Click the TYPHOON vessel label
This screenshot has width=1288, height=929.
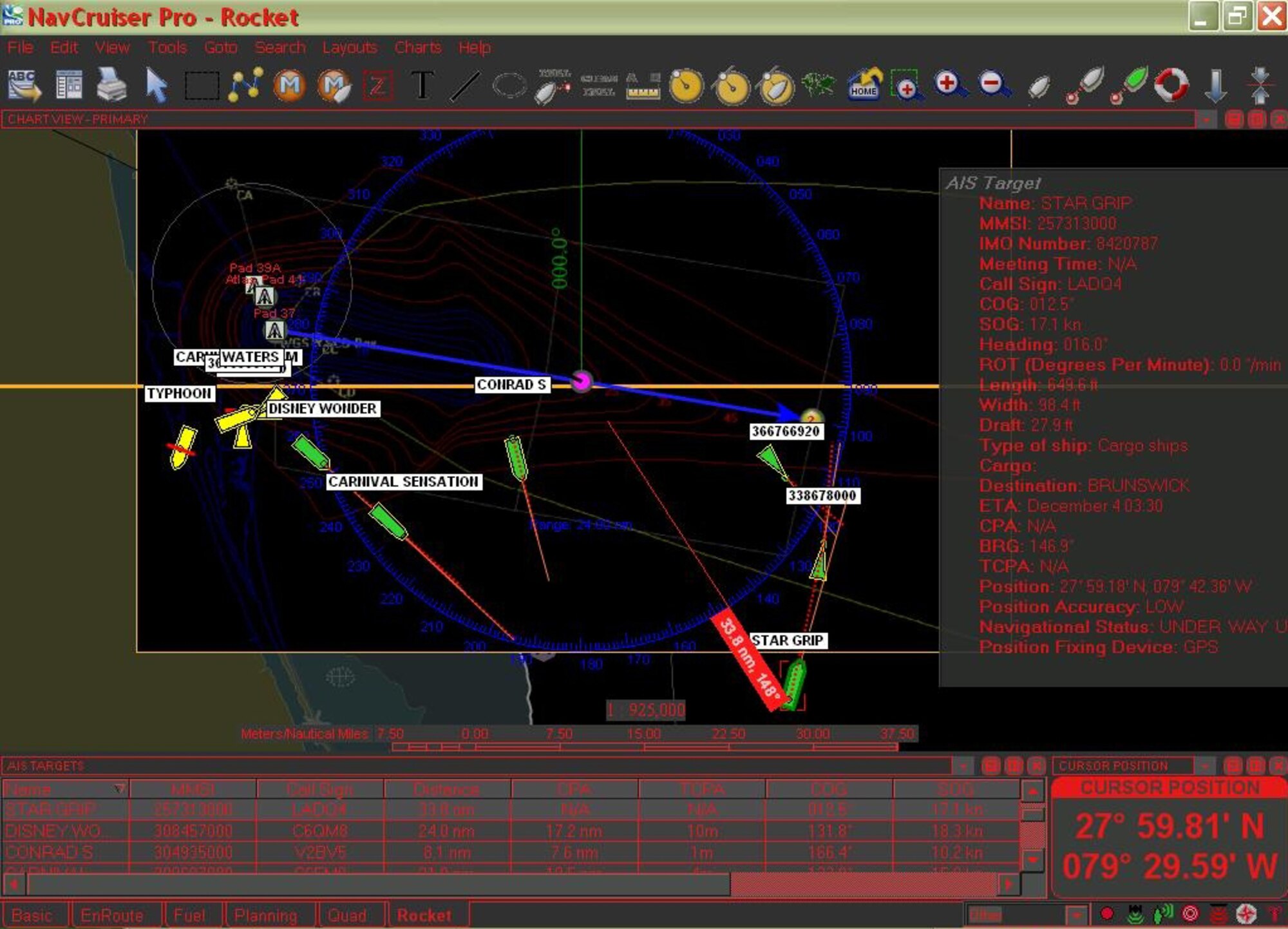pyautogui.click(x=179, y=393)
